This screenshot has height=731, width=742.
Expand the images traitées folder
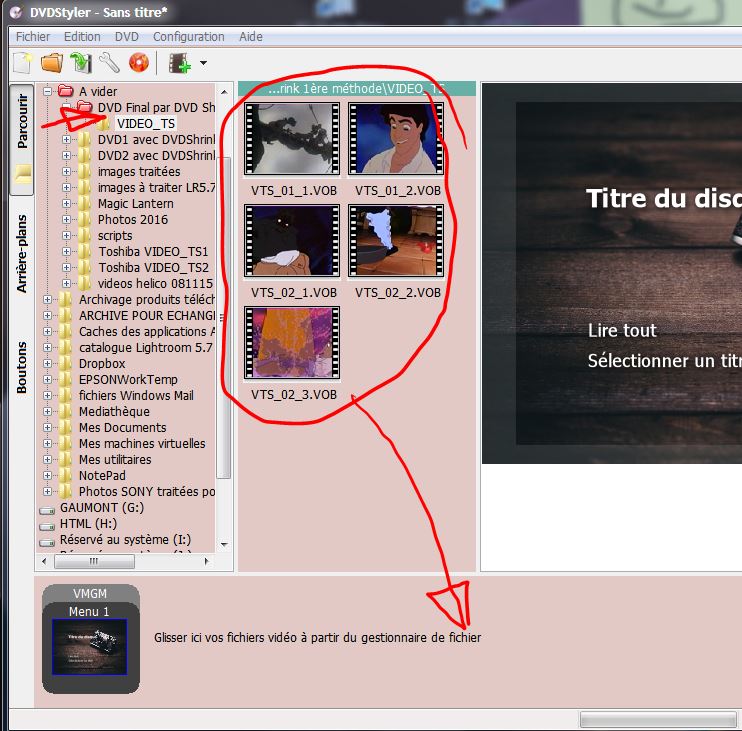click(x=66, y=171)
